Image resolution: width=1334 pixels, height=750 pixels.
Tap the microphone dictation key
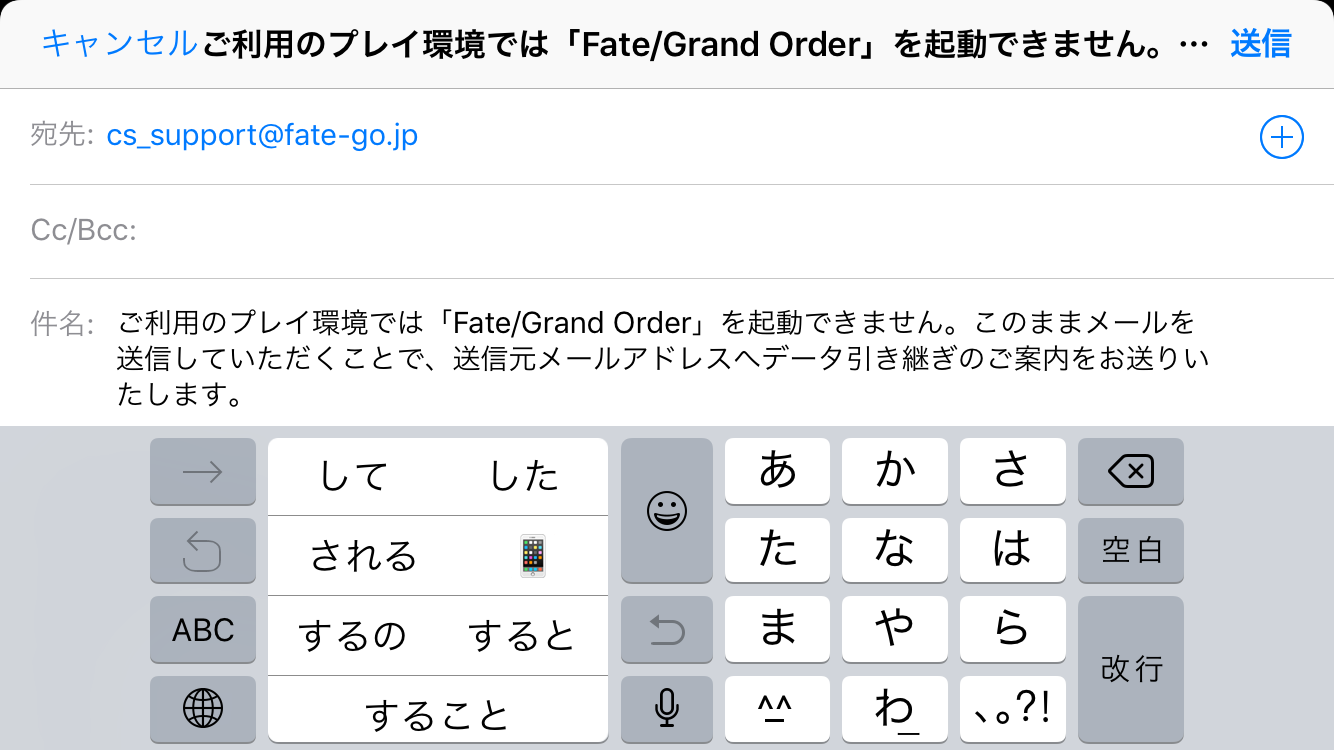[666, 708]
